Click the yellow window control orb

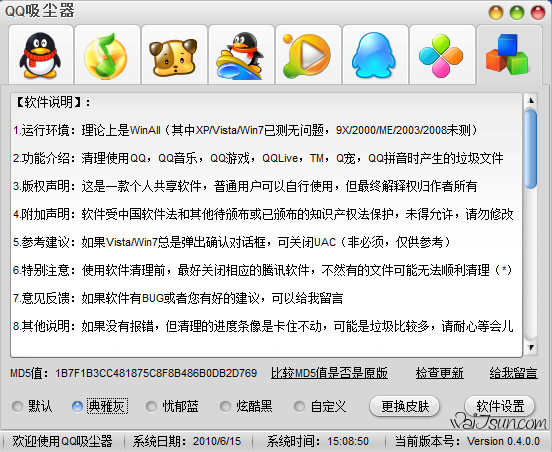(x=496, y=13)
